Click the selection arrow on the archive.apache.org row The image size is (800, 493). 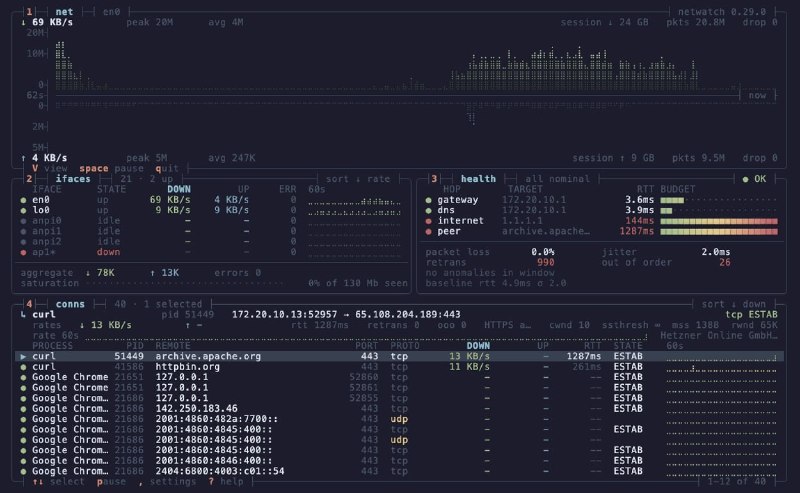[23, 356]
